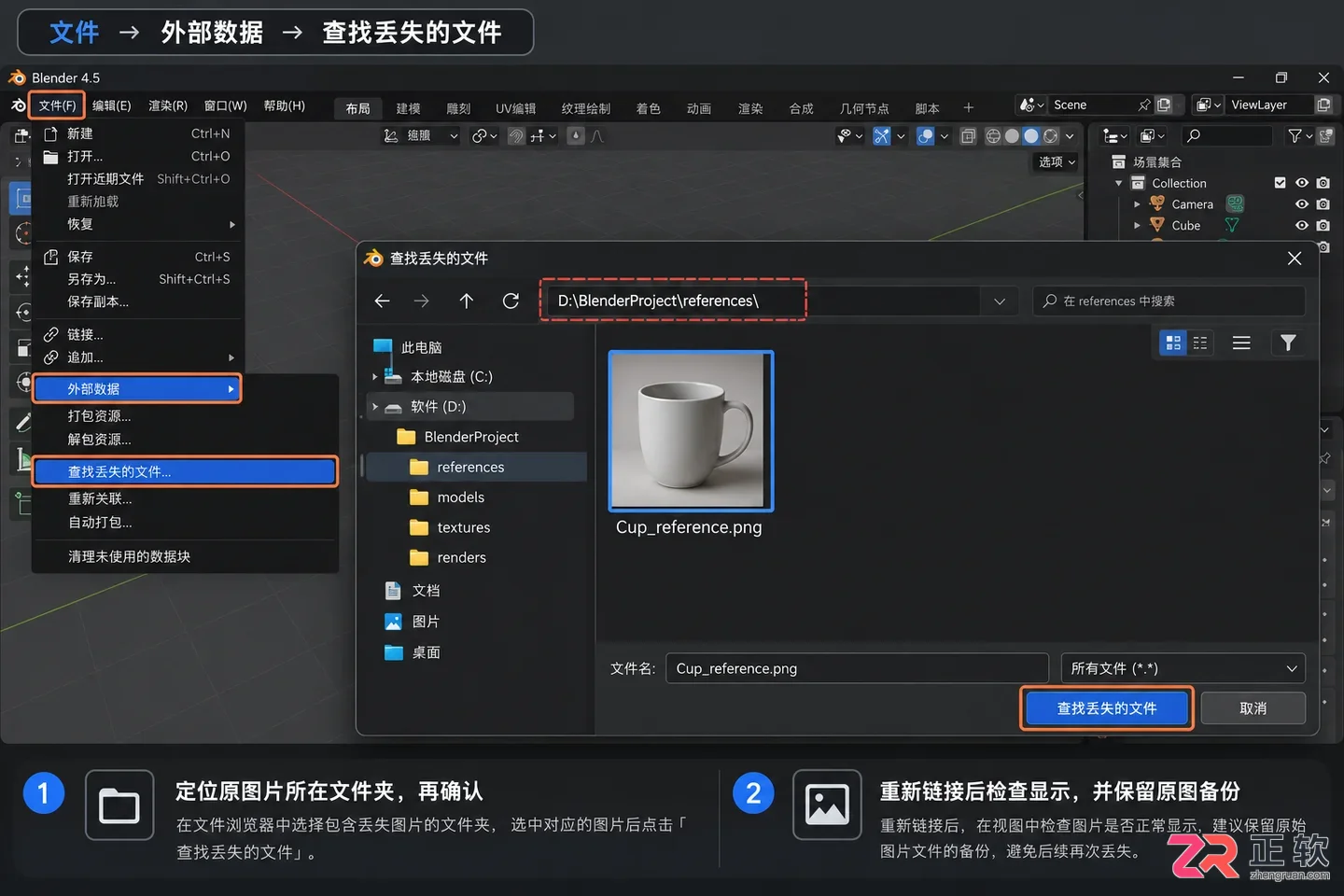Collapse the Collection in Outliner
Image resolution: width=1344 pixels, height=896 pixels.
(x=1119, y=183)
